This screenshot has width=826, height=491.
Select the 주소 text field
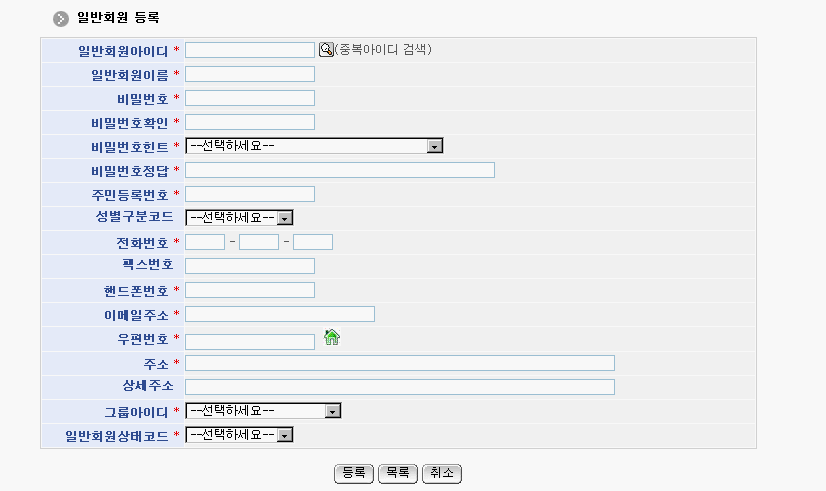(400, 363)
